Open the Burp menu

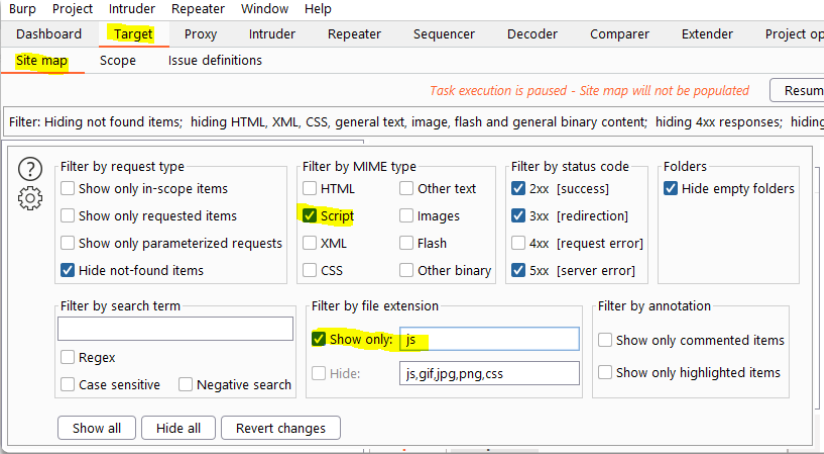point(22,9)
